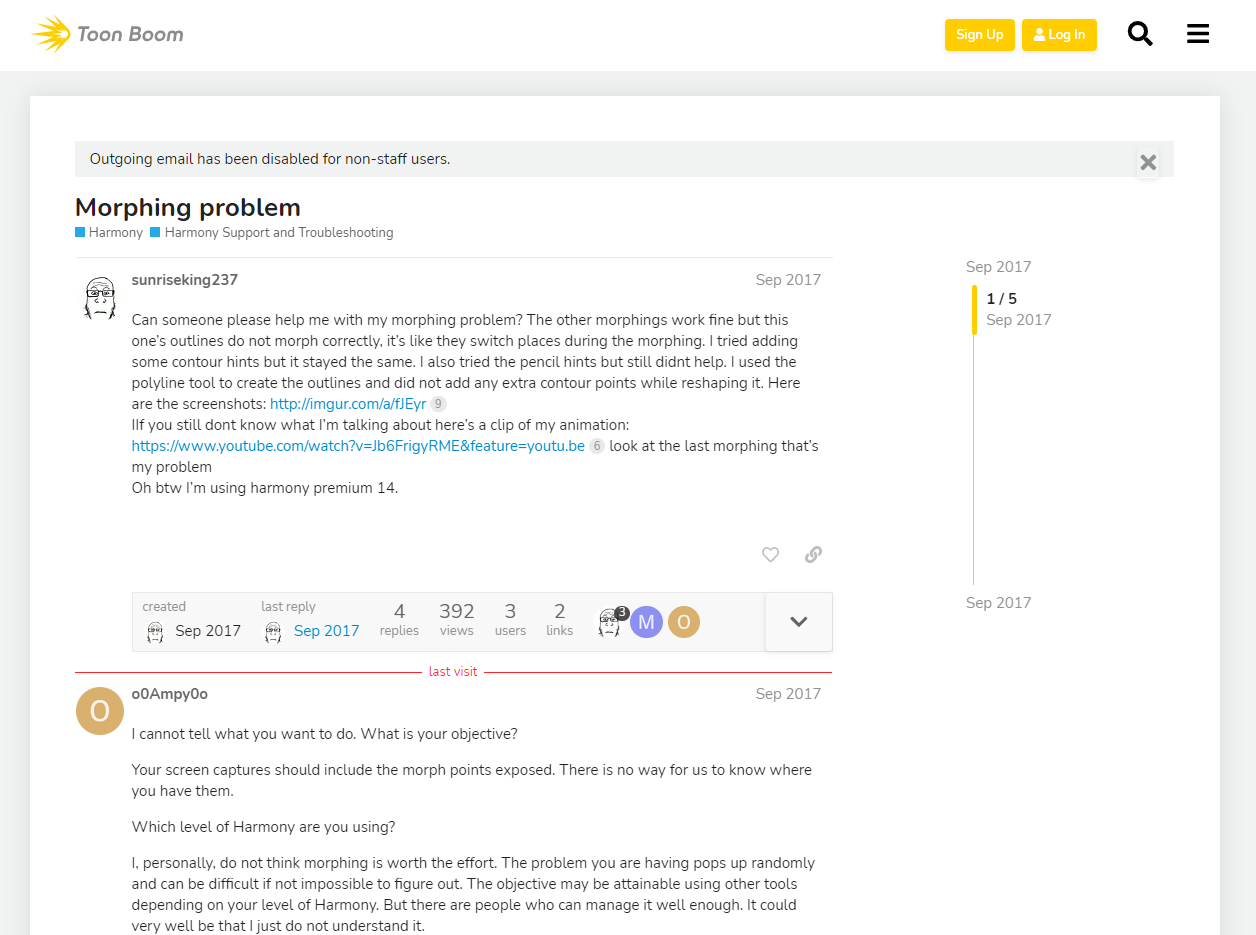Viewport: 1256px width, 935px height.
Task: Click the Toon Boom logo
Action: pyautogui.click(x=108, y=34)
